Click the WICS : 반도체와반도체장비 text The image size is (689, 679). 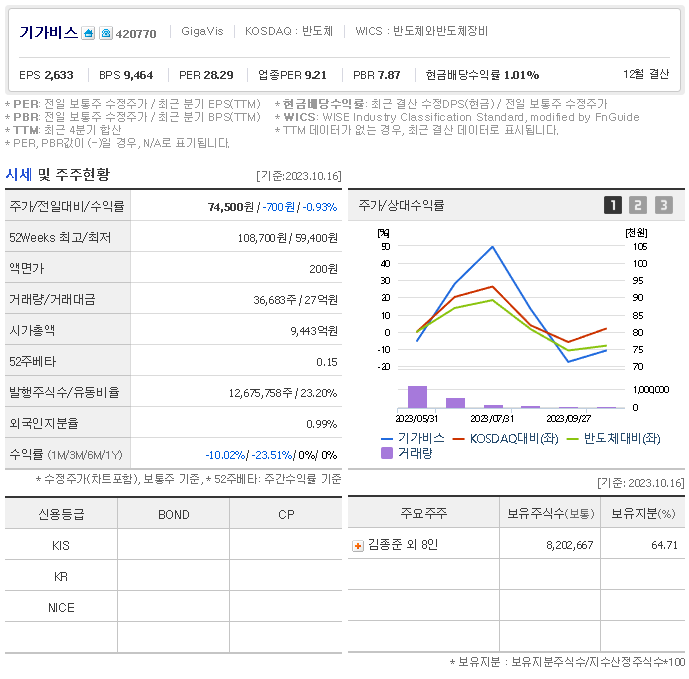[421, 31]
